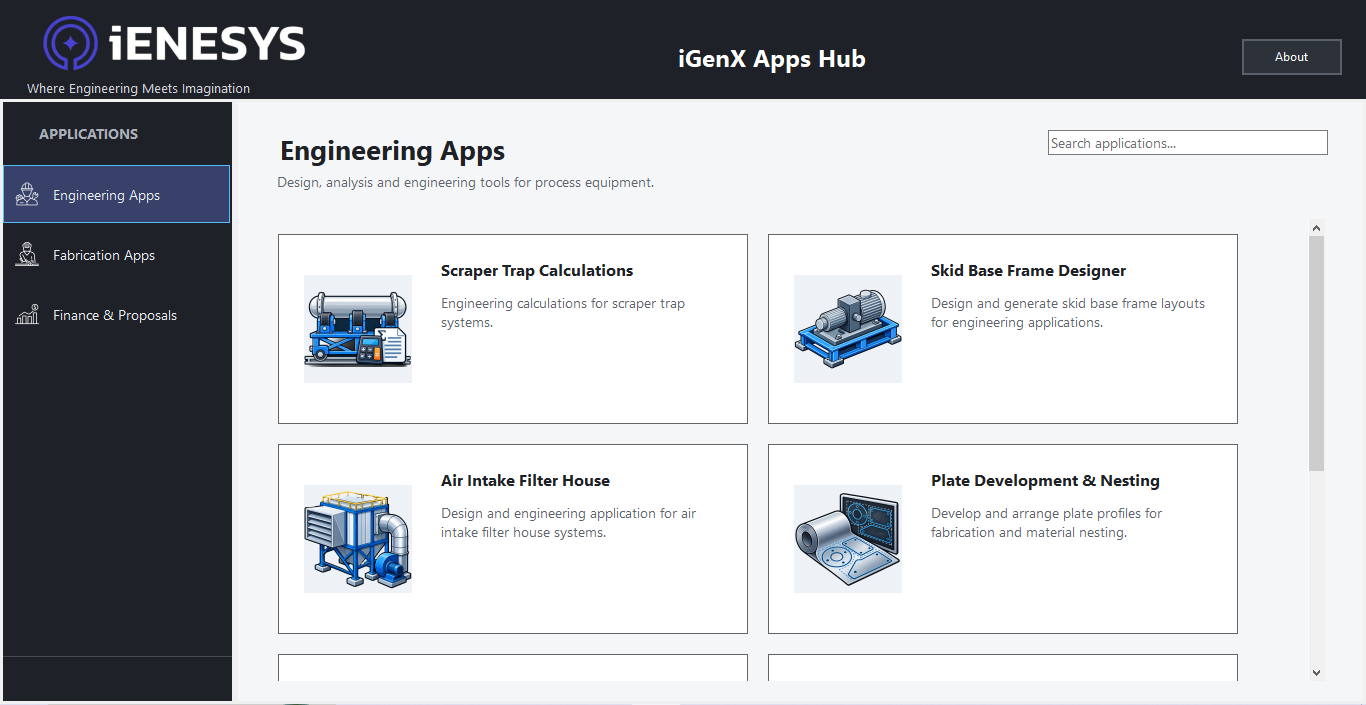Click the iENESYS logo emblem
1366x705 pixels.
click(x=70, y=44)
